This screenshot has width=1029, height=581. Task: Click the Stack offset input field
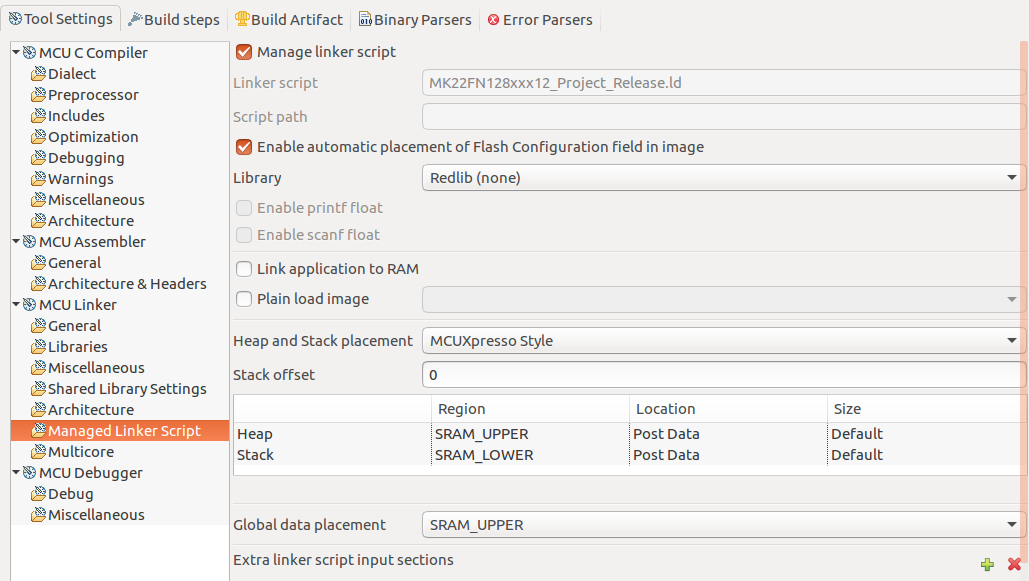pyautogui.click(x=724, y=375)
